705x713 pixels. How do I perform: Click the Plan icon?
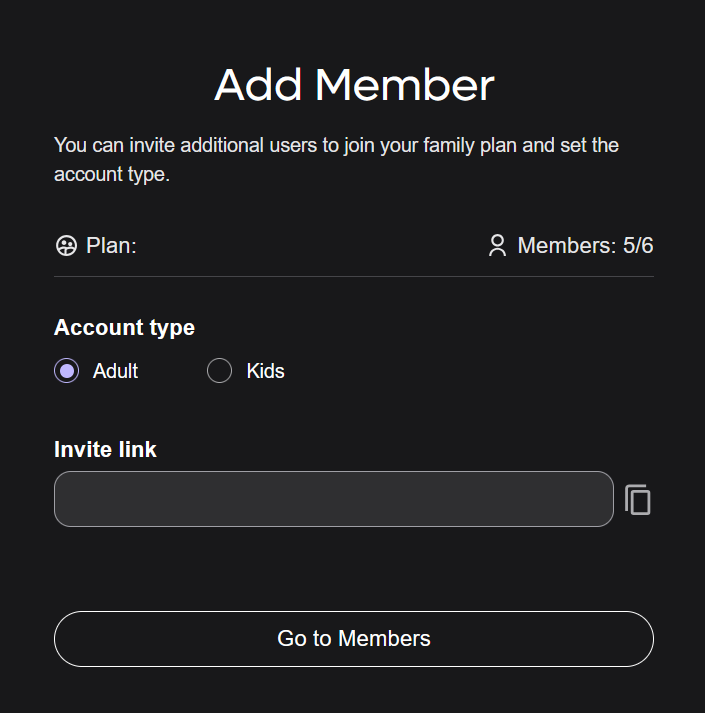coord(66,245)
